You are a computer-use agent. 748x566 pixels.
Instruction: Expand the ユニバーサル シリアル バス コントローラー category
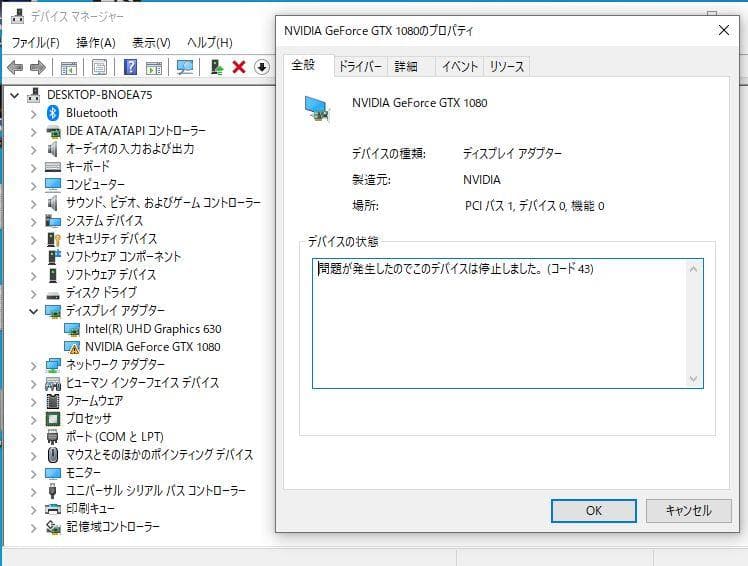tap(33, 491)
